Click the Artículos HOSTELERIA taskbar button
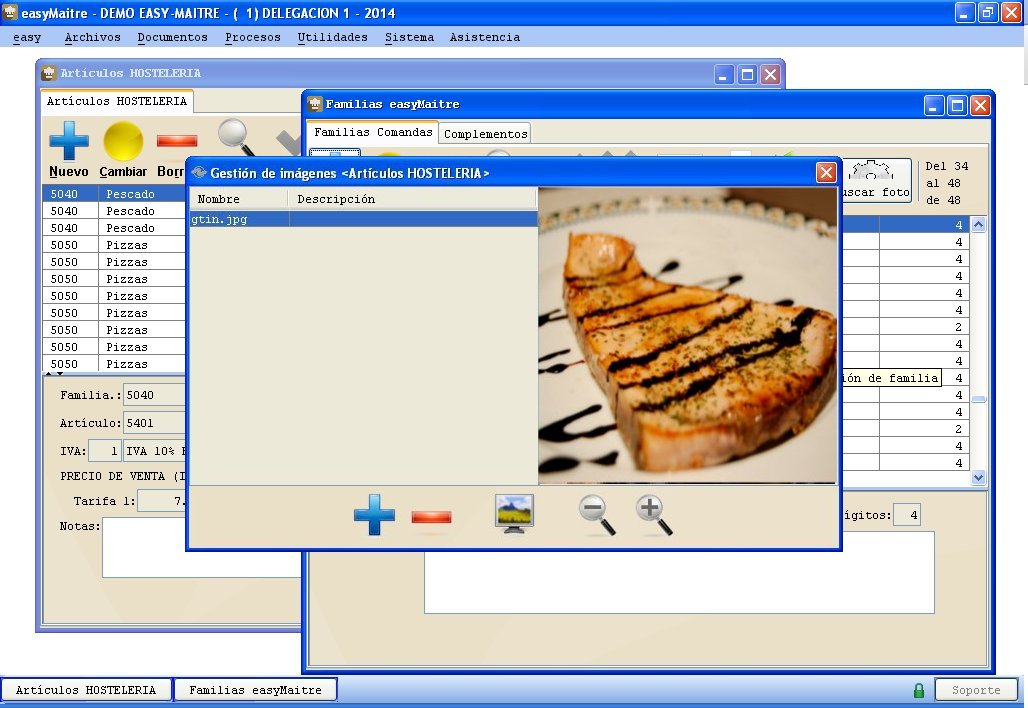The width and height of the screenshot is (1028, 708). (x=86, y=690)
